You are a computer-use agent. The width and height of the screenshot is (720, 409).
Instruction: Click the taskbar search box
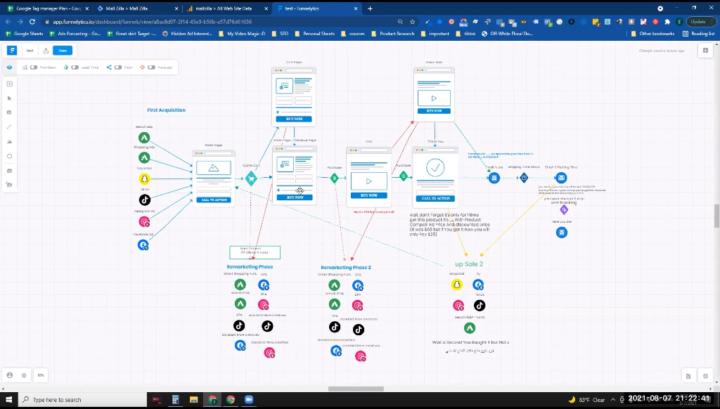pyautogui.click(x=83, y=400)
